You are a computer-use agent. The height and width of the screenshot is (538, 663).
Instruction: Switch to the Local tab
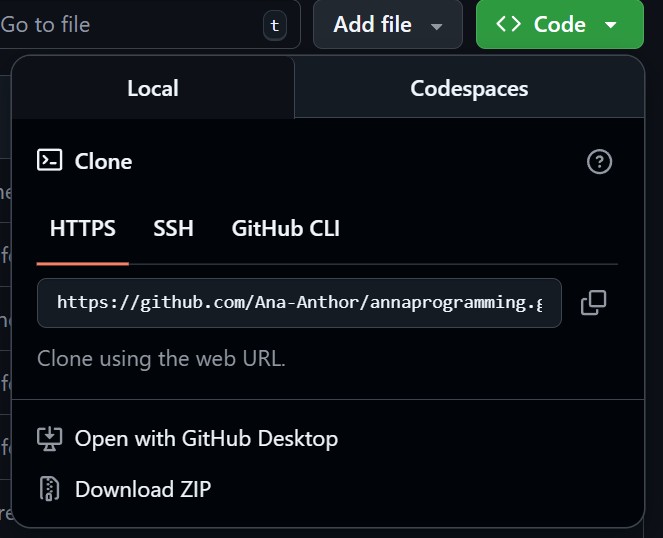pyautogui.click(x=153, y=88)
